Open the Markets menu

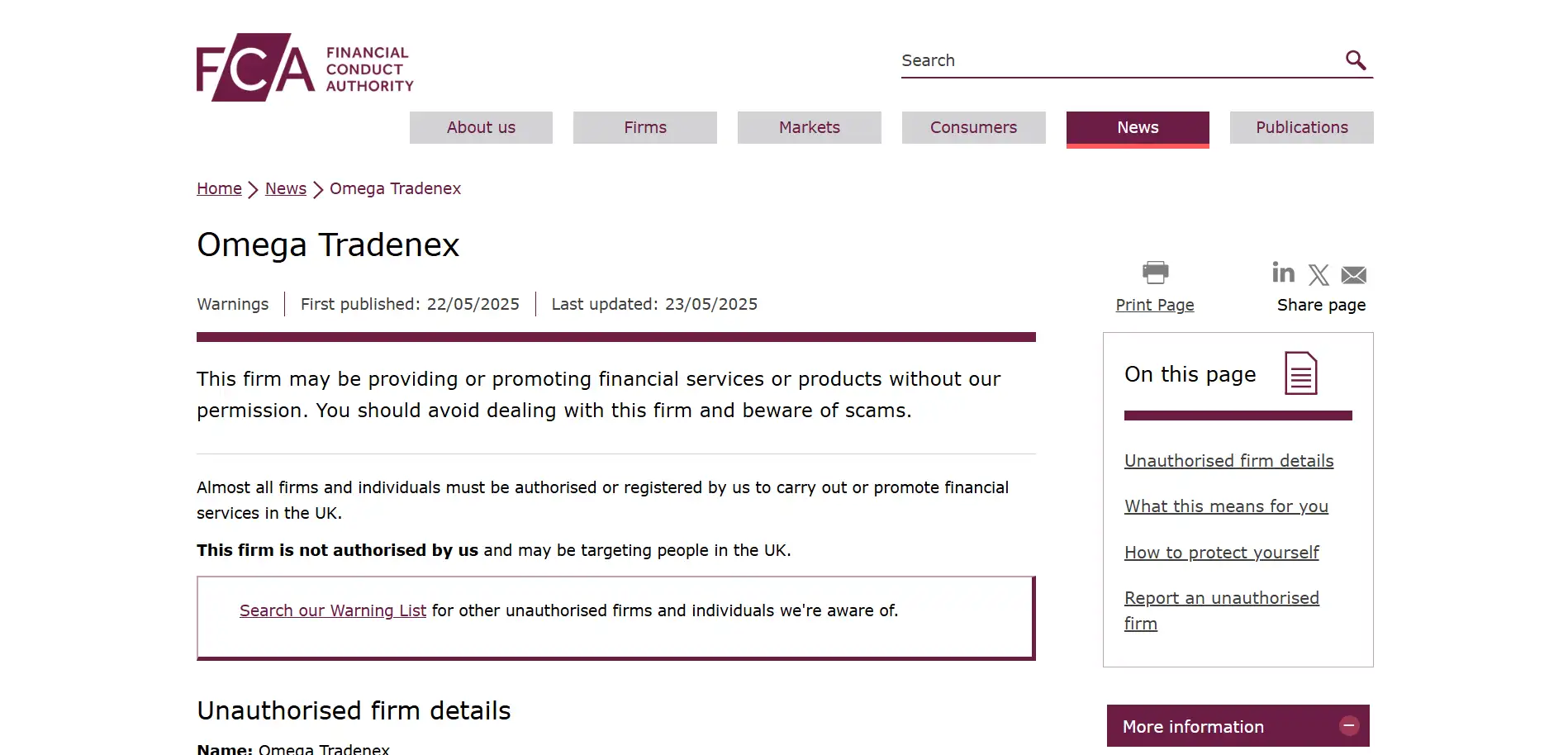click(x=809, y=127)
